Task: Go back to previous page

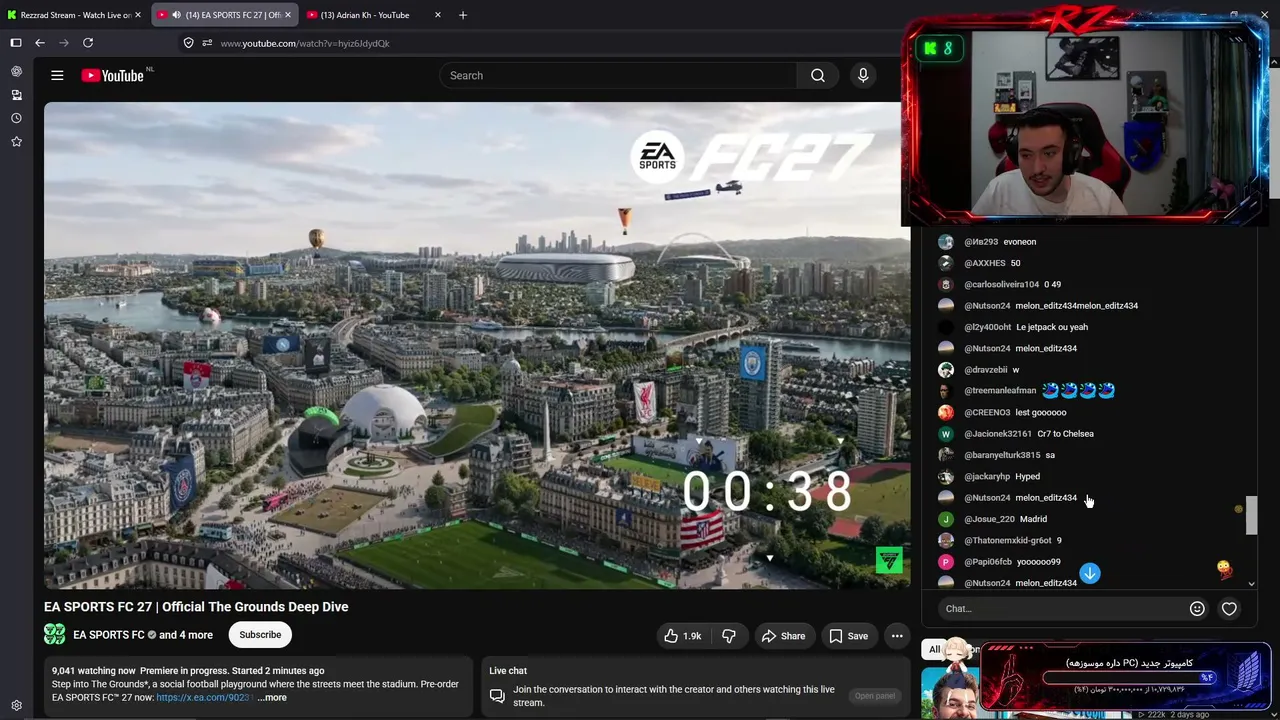Action: 40,43
